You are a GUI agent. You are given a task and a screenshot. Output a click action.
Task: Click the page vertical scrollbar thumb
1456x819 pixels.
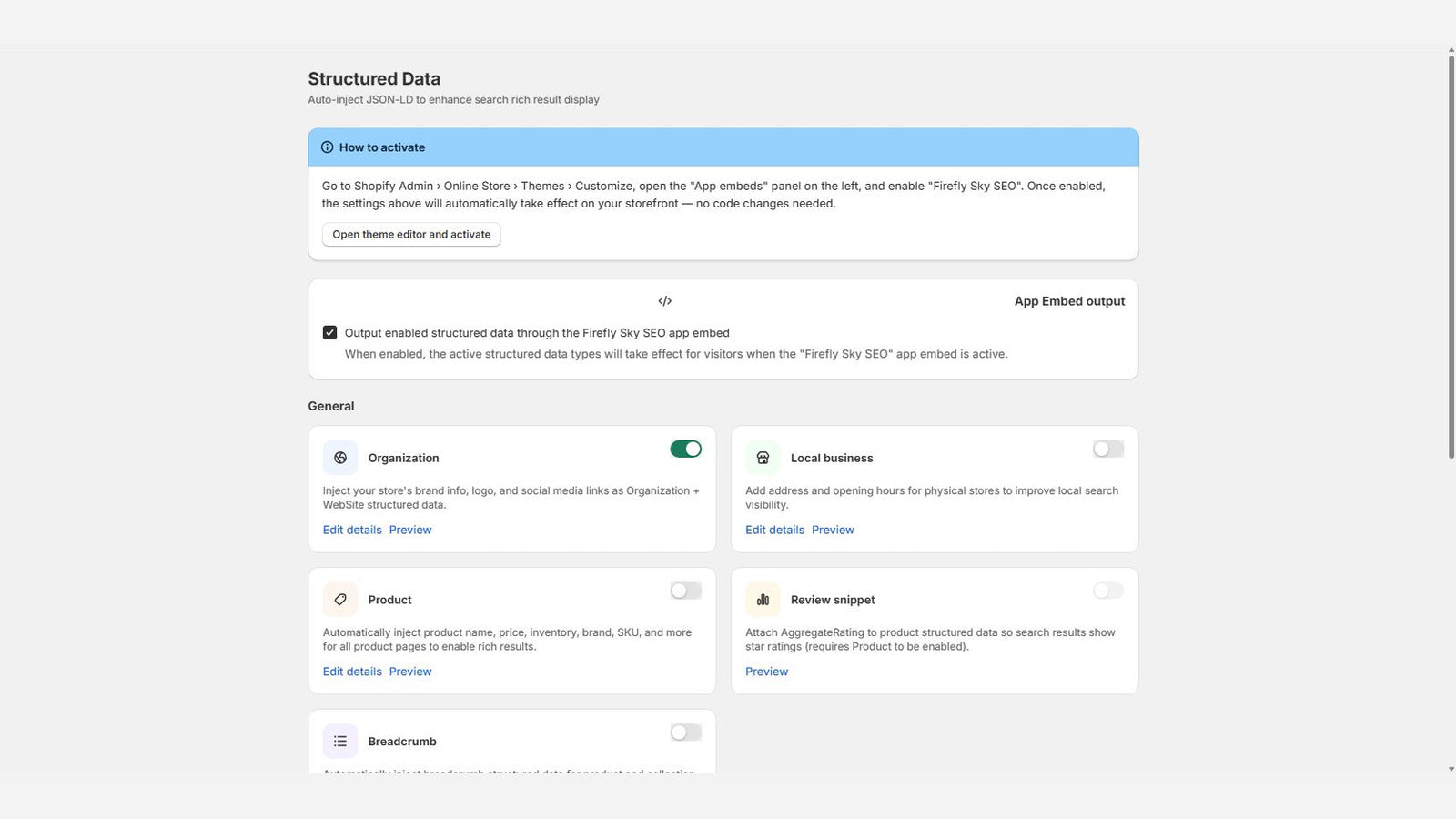tap(1451, 257)
